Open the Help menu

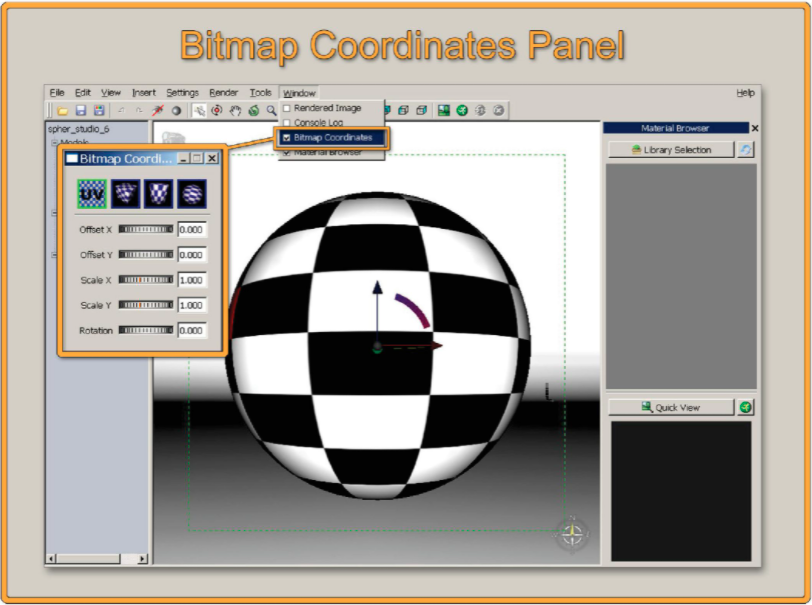(x=746, y=93)
